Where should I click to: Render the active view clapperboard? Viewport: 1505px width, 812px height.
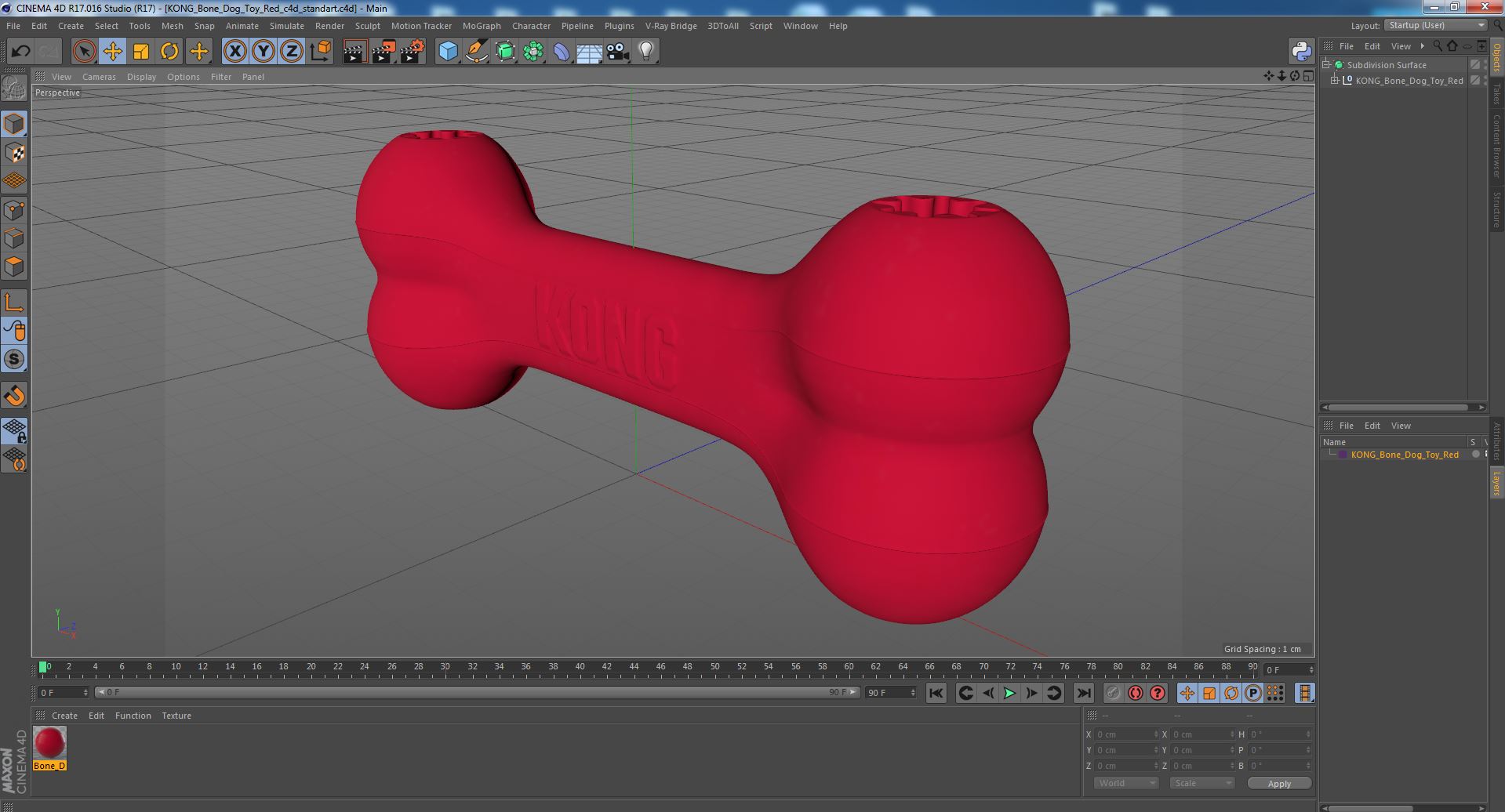click(x=354, y=52)
